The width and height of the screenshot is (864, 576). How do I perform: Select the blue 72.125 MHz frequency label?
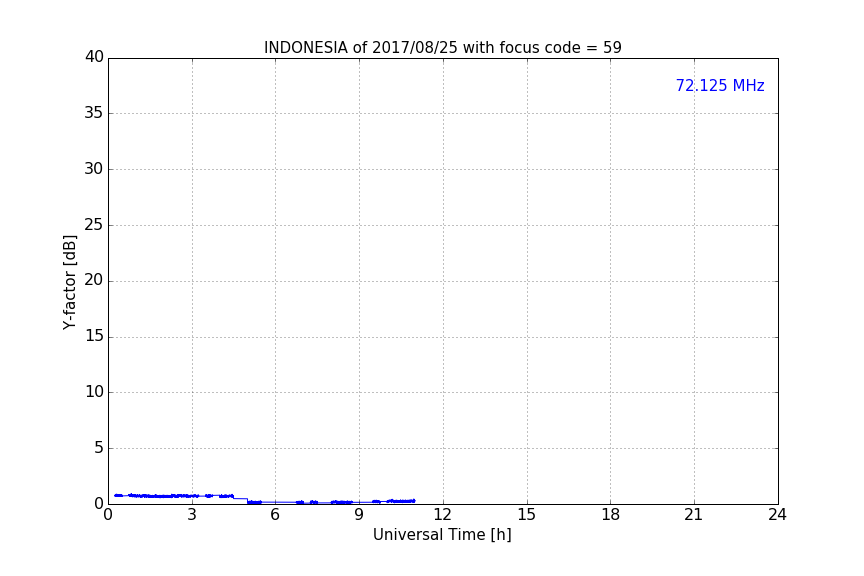coord(720,85)
